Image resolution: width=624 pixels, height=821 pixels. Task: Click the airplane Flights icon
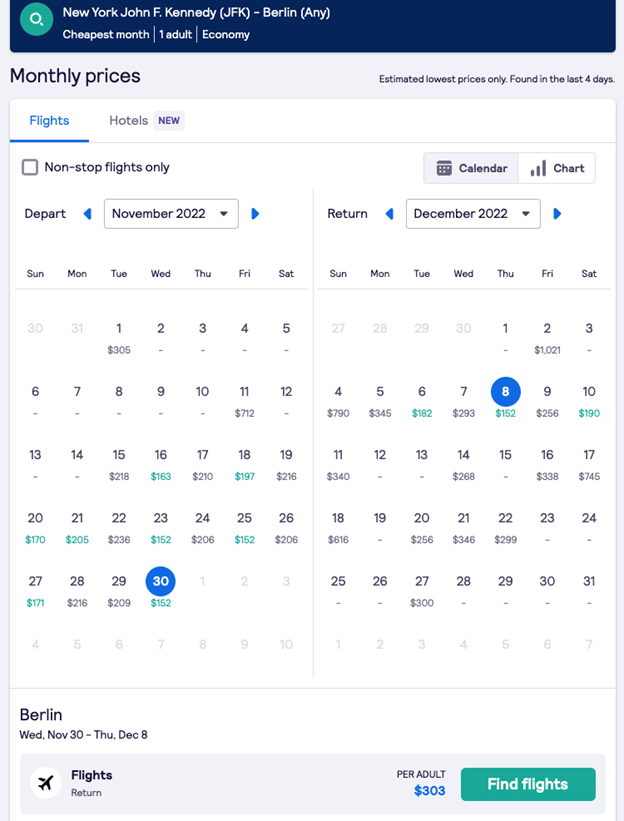tap(46, 783)
